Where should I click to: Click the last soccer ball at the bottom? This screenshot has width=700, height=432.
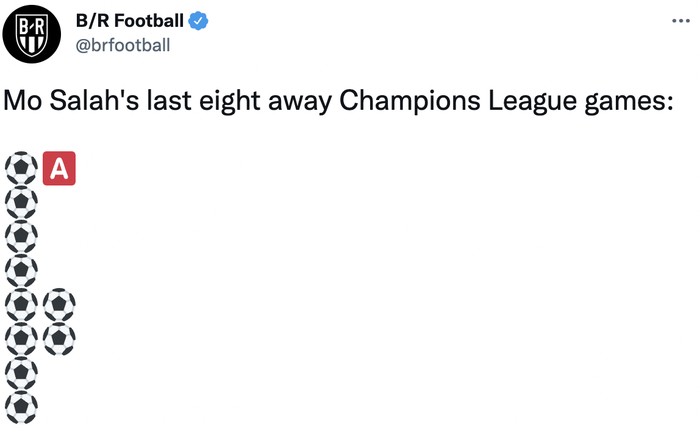click(x=22, y=407)
